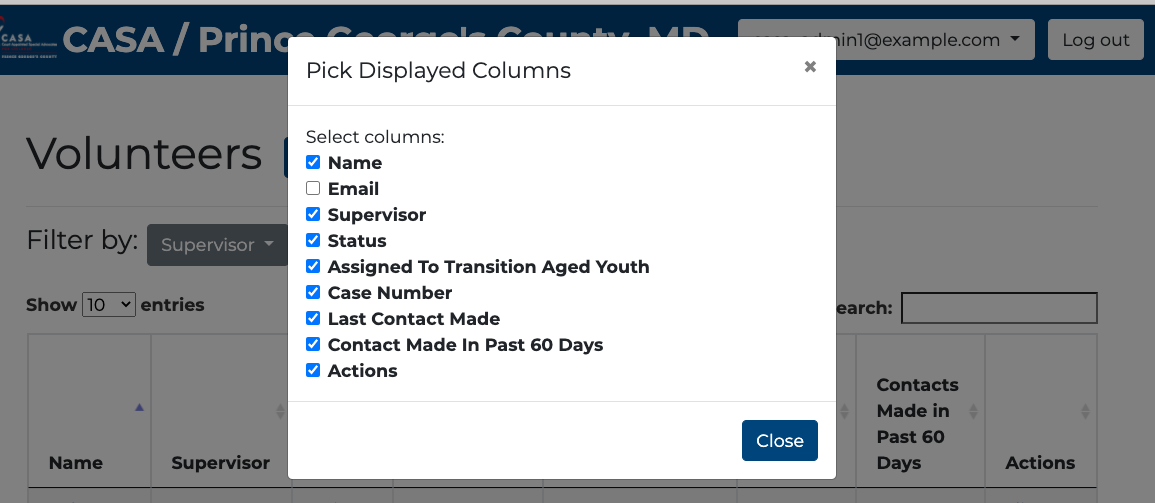The image size is (1155, 503).
Task: Click the Volunteers page heading
Action: (x=144, y=154)
